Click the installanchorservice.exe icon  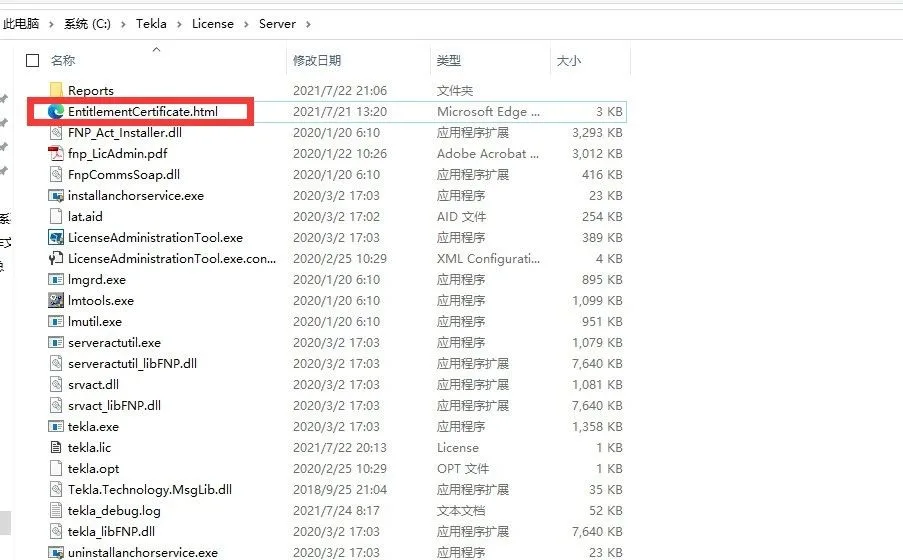[x=56, y=195]
